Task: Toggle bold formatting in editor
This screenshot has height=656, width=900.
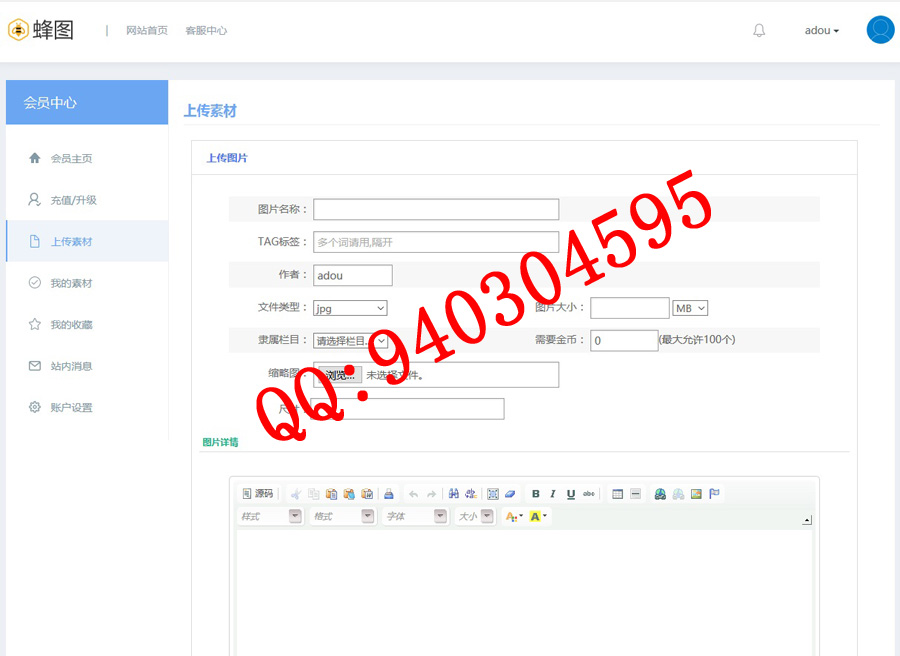Action: coord(535,494)
